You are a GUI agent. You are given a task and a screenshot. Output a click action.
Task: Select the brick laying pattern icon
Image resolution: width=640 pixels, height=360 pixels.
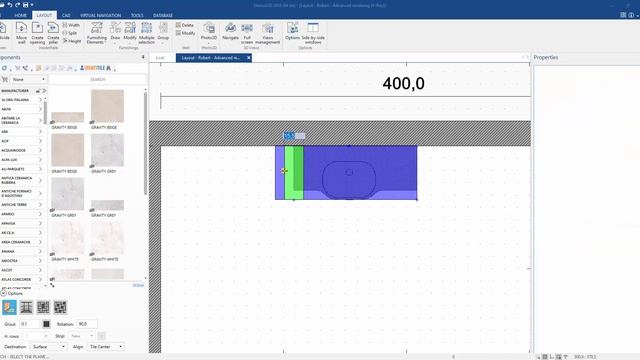pyautogui.click(x=43, y=307)
